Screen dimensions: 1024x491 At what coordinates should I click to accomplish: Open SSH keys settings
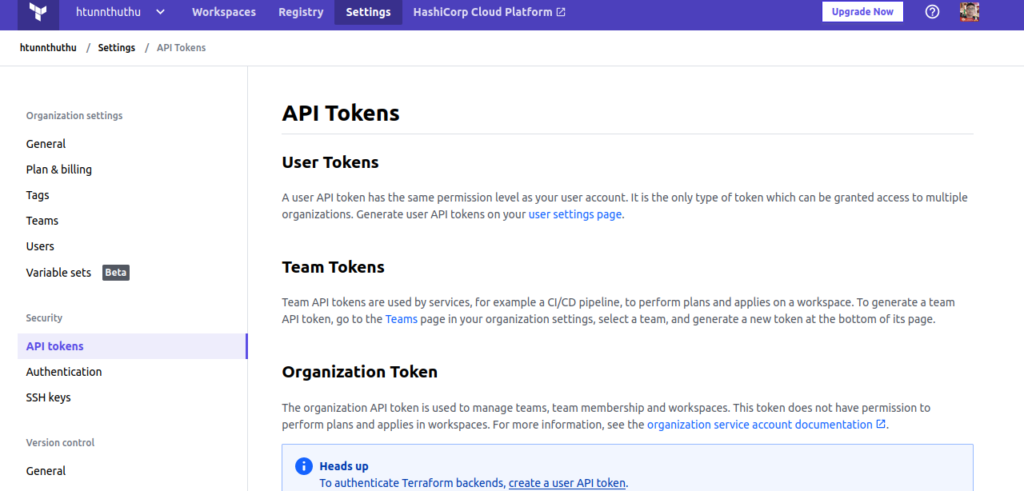(48, 397)
